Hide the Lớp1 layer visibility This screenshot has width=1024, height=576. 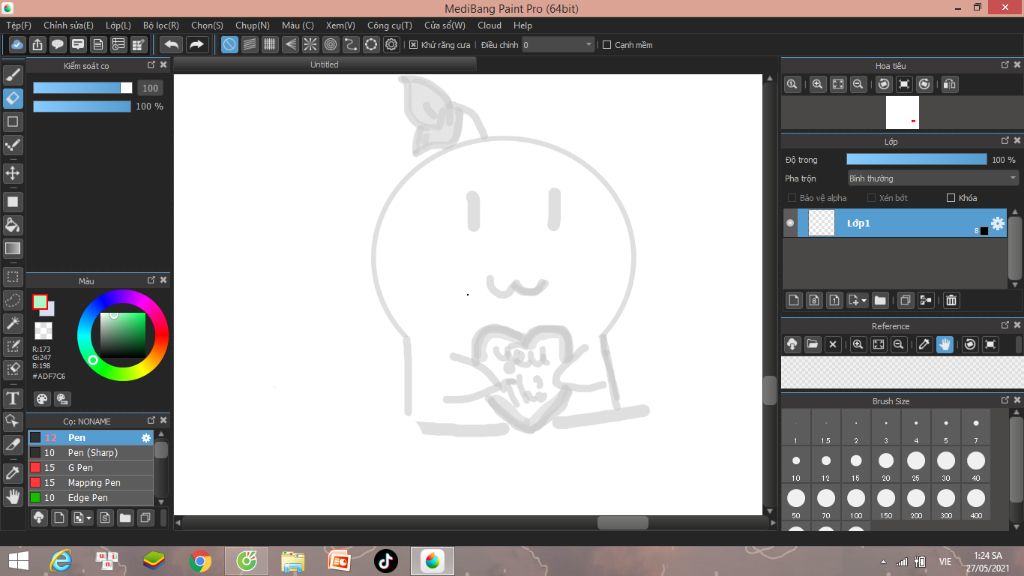pos(790,223)
